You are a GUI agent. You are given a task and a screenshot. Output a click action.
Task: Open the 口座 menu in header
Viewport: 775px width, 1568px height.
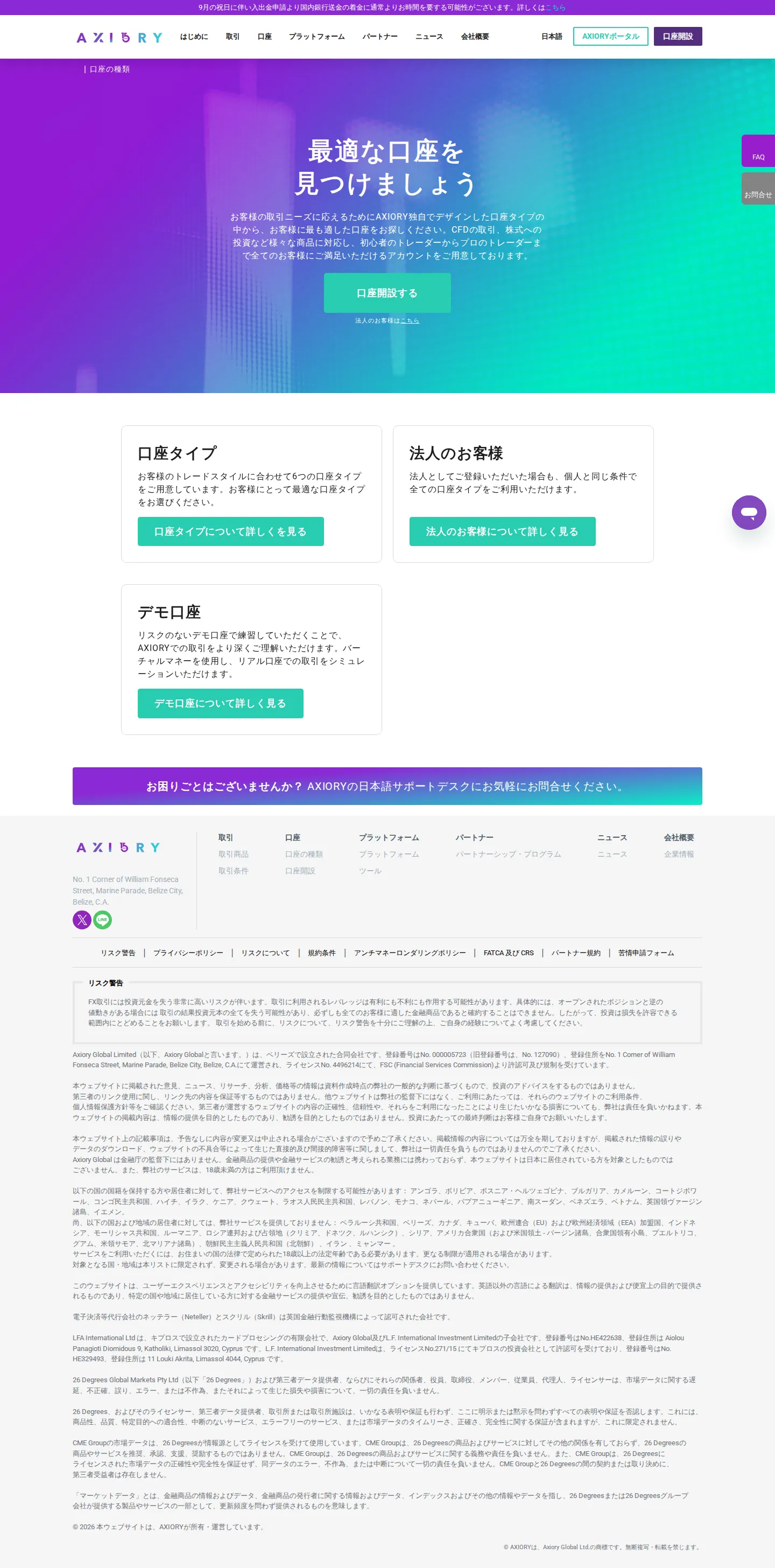coord(265,37)
